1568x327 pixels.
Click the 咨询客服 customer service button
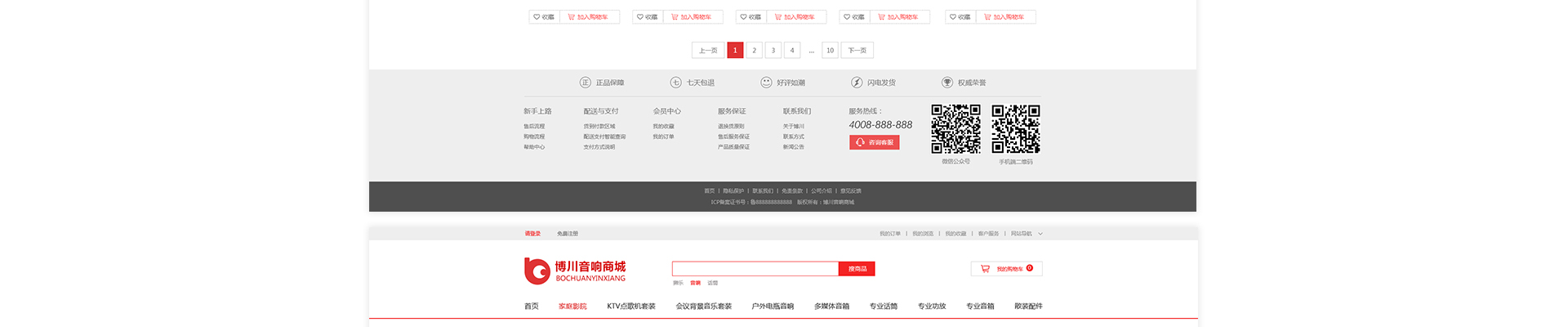874,142
